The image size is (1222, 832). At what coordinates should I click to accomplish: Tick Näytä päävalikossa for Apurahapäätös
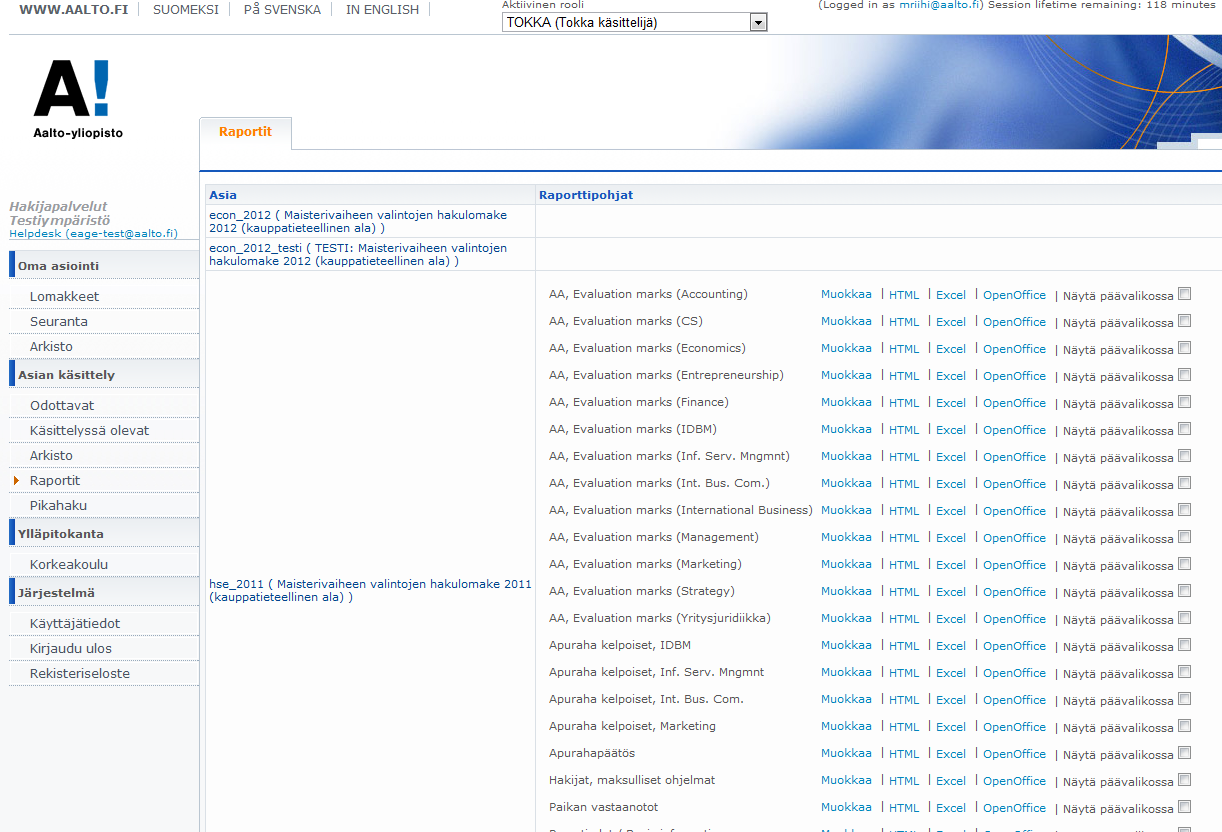(1185, 753)
